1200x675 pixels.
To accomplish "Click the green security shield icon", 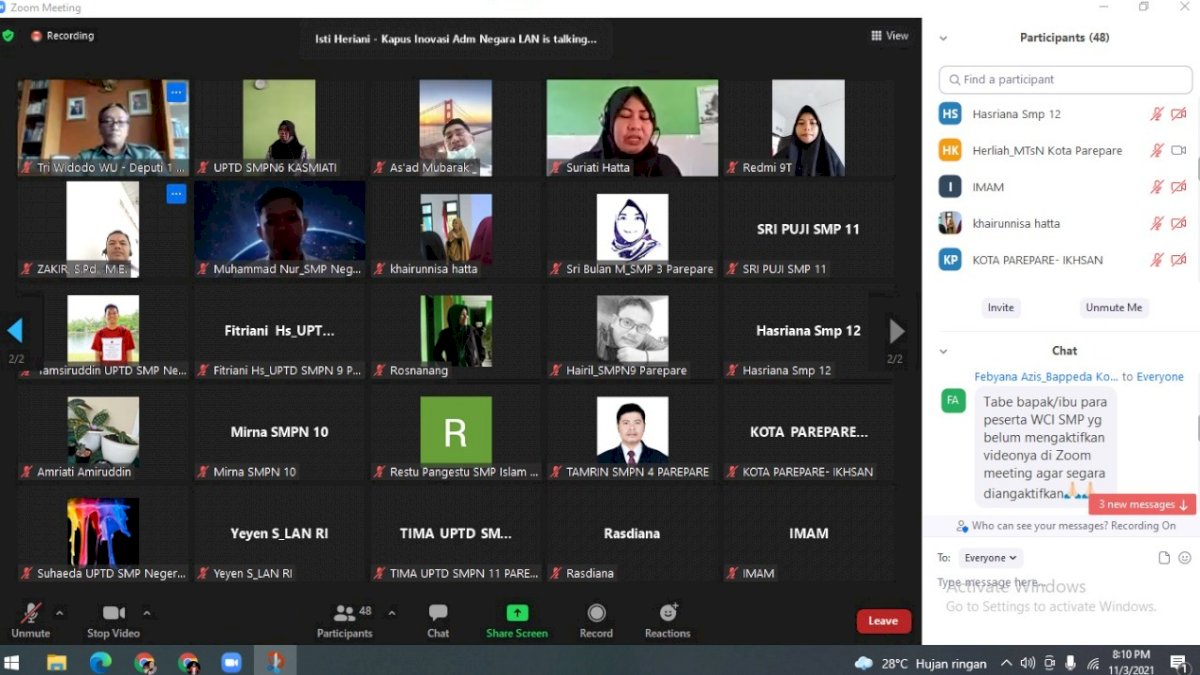I will point(9,35).
